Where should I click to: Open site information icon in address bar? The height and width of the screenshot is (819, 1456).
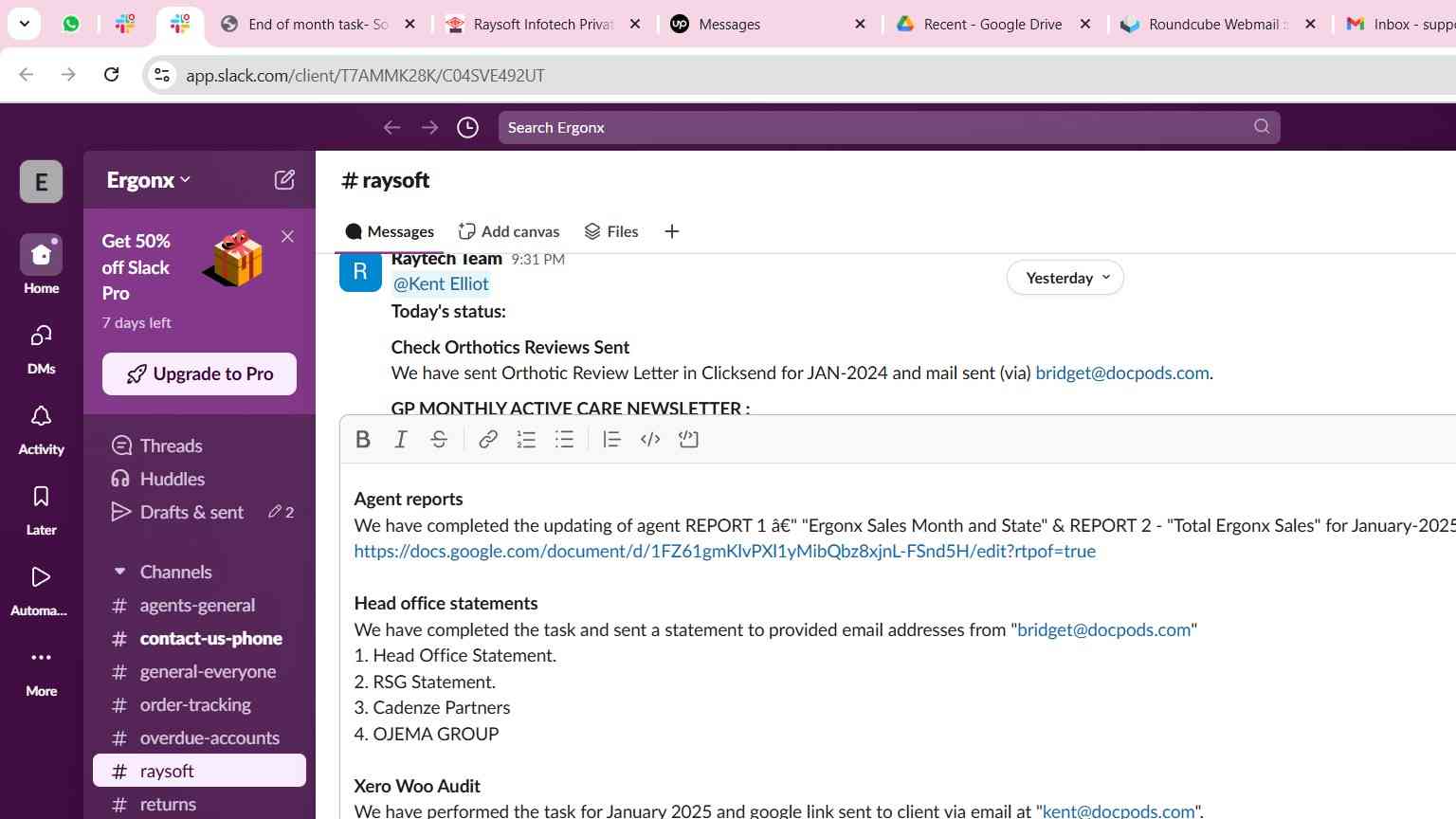coord(162,75)
